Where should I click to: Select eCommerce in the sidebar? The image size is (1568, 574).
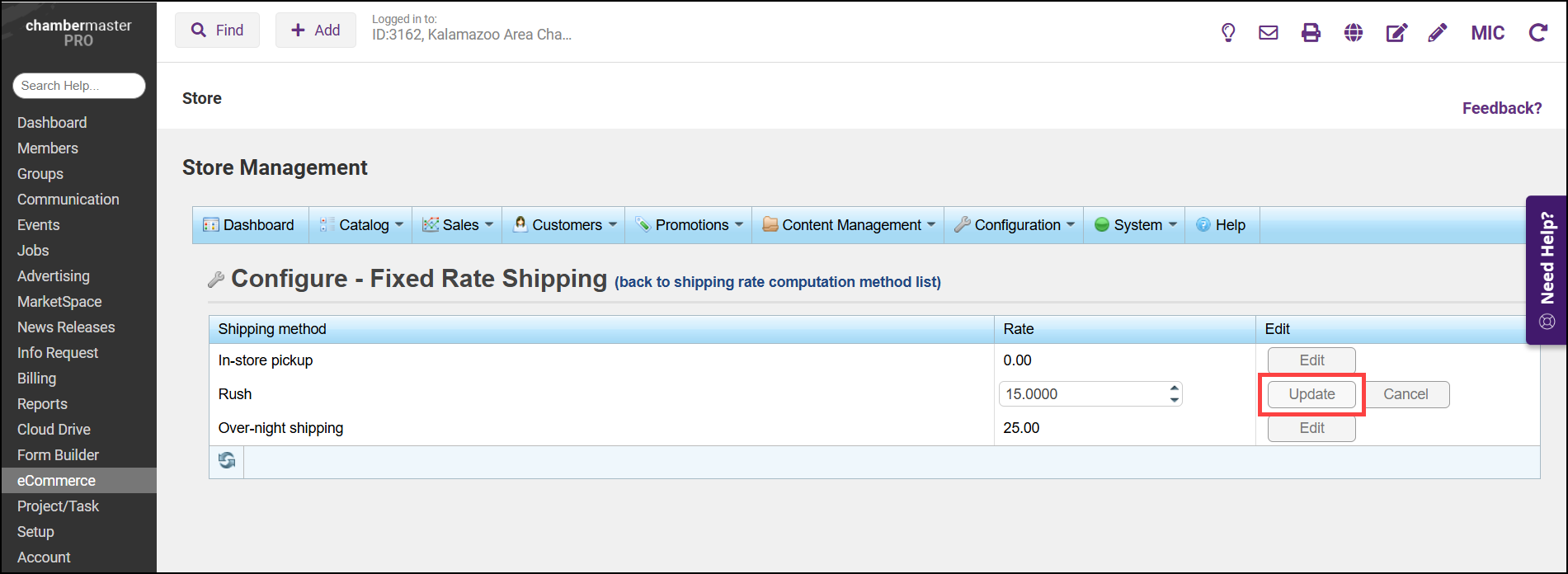[x=56, y=481]
